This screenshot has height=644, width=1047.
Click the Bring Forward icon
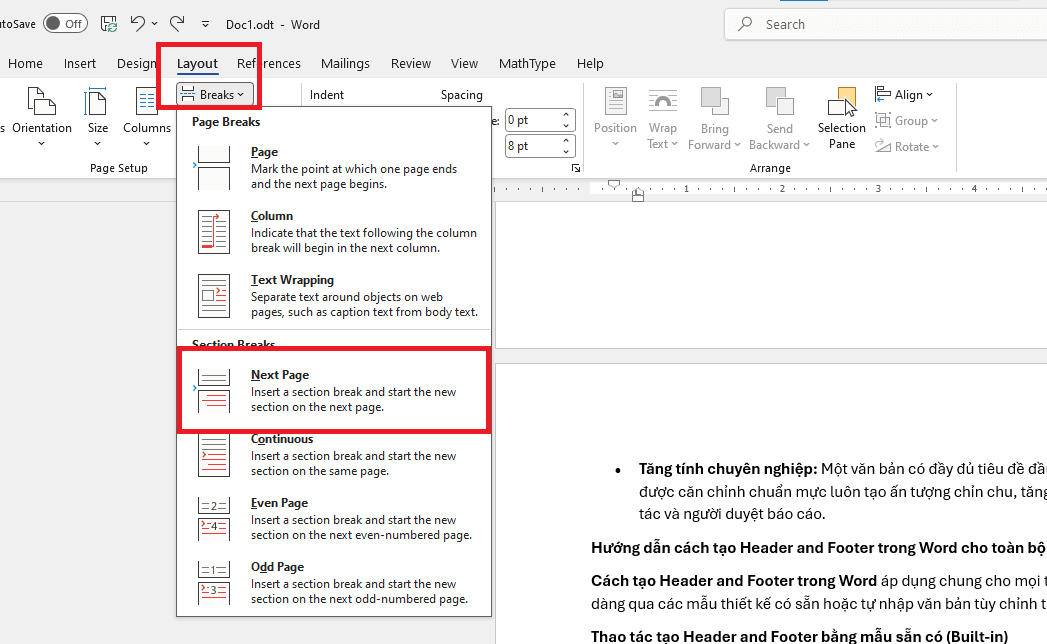pyautogui.click(x=714, y=102)
